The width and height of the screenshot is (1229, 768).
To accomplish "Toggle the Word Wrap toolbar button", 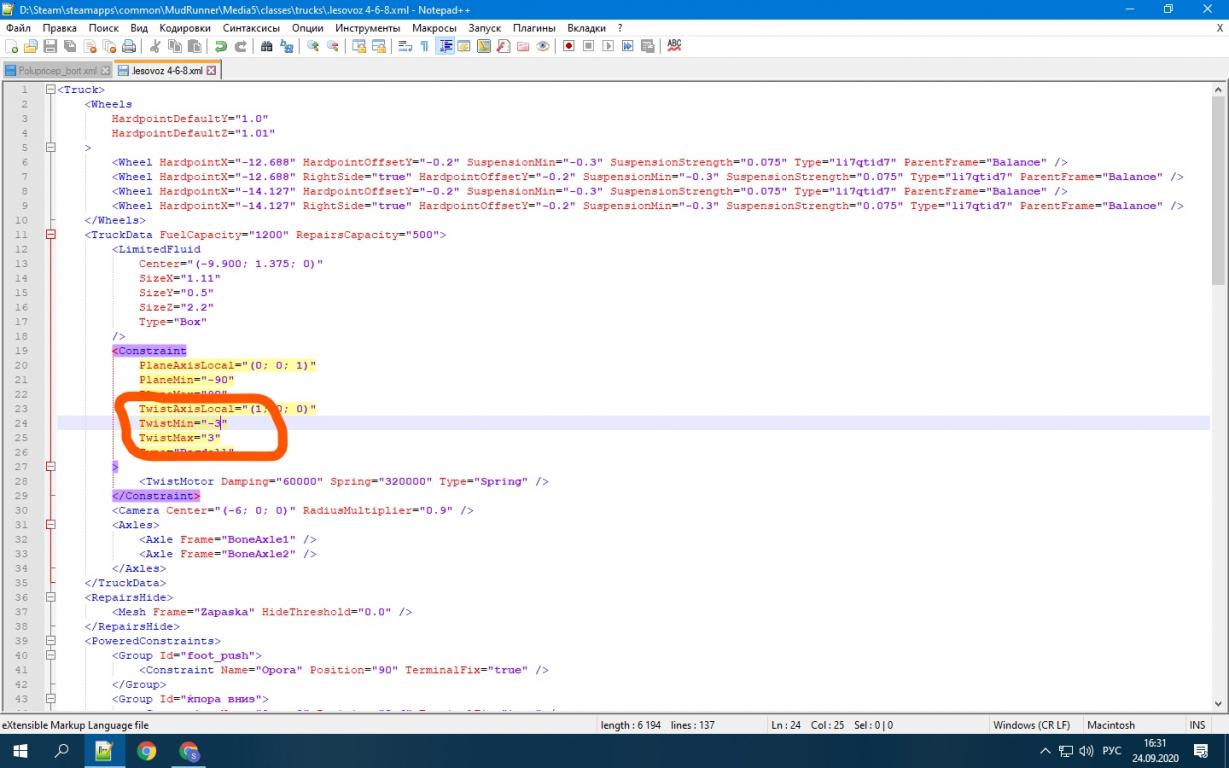I will point(404,47).
